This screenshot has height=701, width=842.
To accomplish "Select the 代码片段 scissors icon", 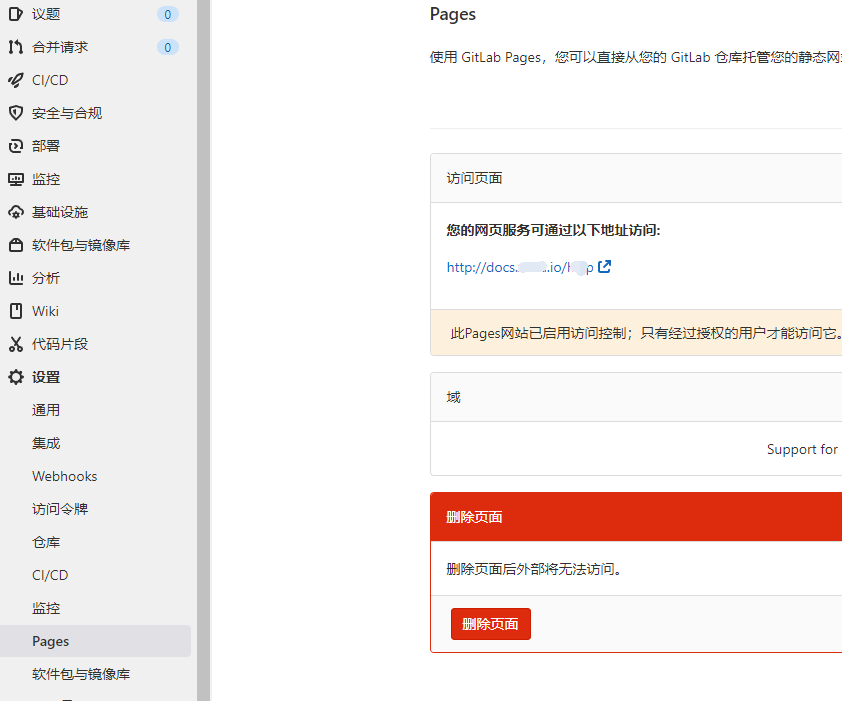I will tap(14, 344).
